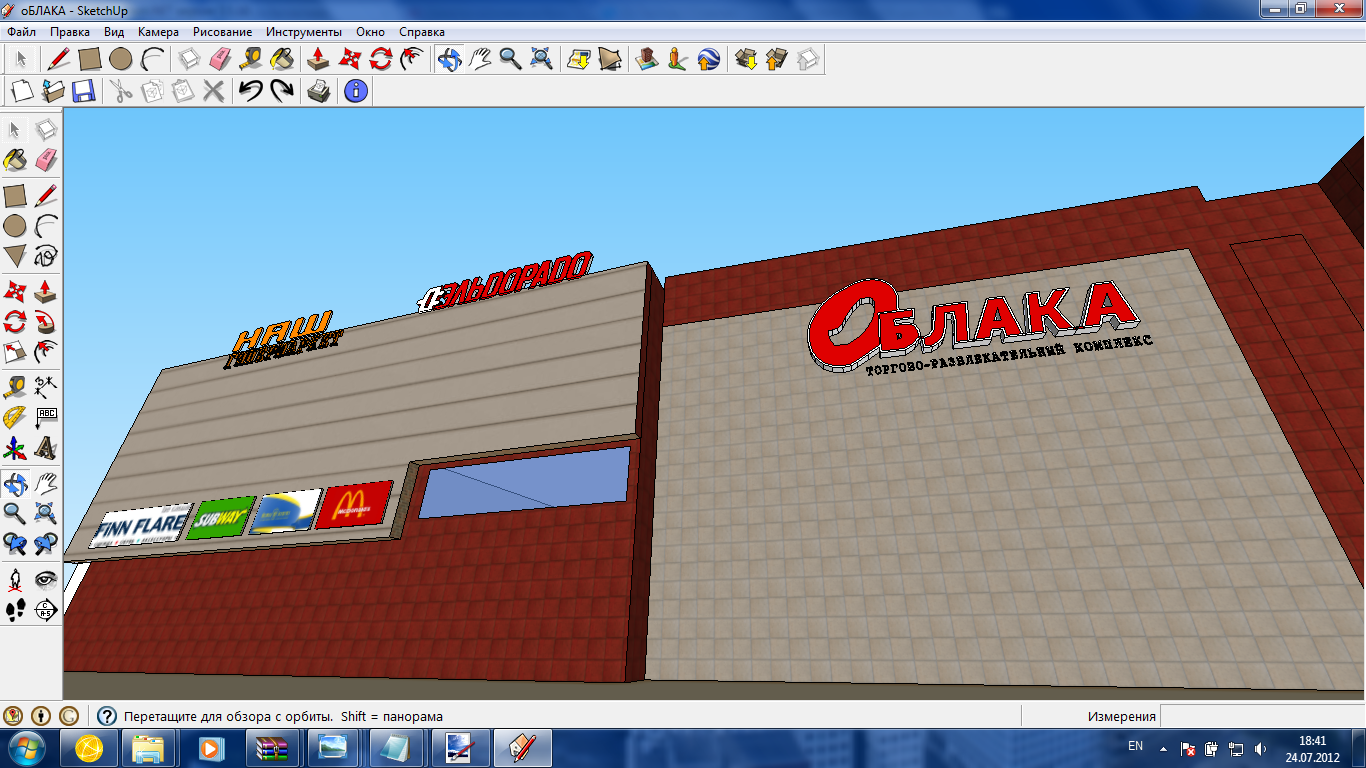The image size is (1366, 768).
Task: Click the geo-location status bar icon
Action: tap(13, 716)
